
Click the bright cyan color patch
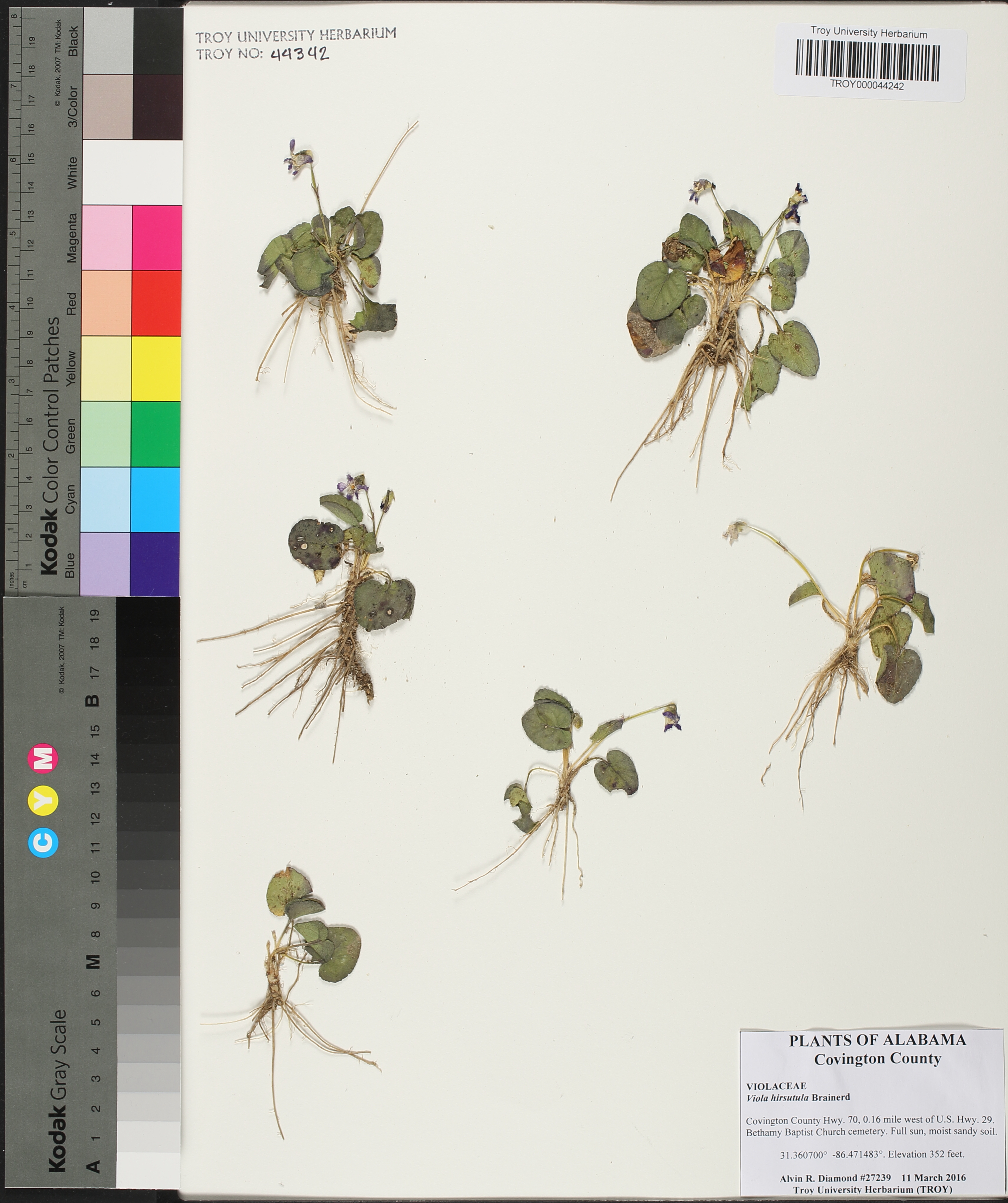(155, 500)
